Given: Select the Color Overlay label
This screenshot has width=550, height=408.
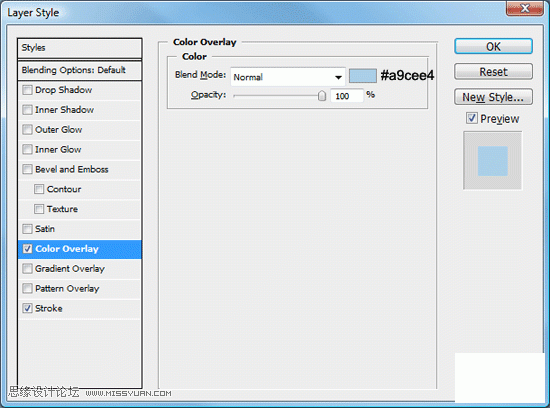Looking at the screenshot, I should point(67,249).
